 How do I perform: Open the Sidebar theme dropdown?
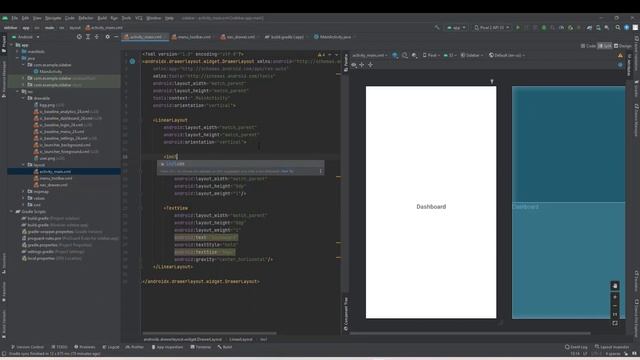pos(472,55)
